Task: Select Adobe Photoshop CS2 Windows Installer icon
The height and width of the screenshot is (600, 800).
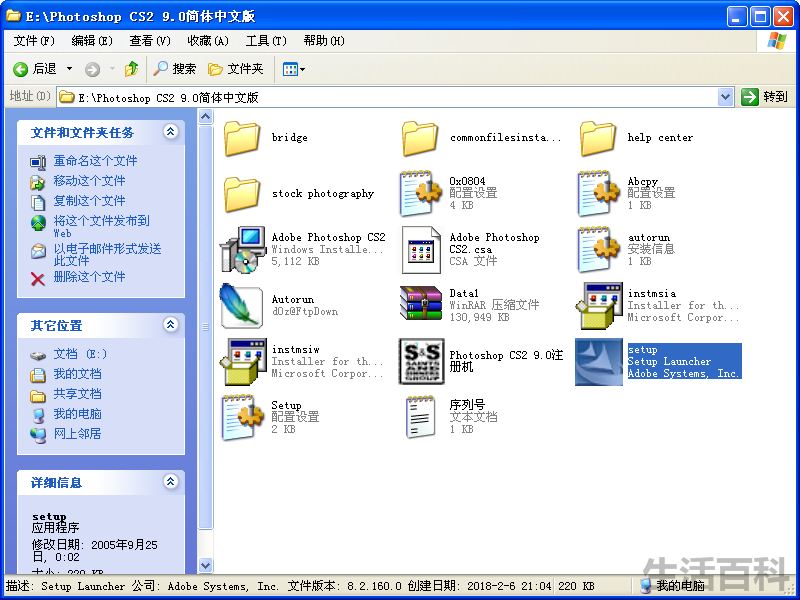Action: (243, 249)
